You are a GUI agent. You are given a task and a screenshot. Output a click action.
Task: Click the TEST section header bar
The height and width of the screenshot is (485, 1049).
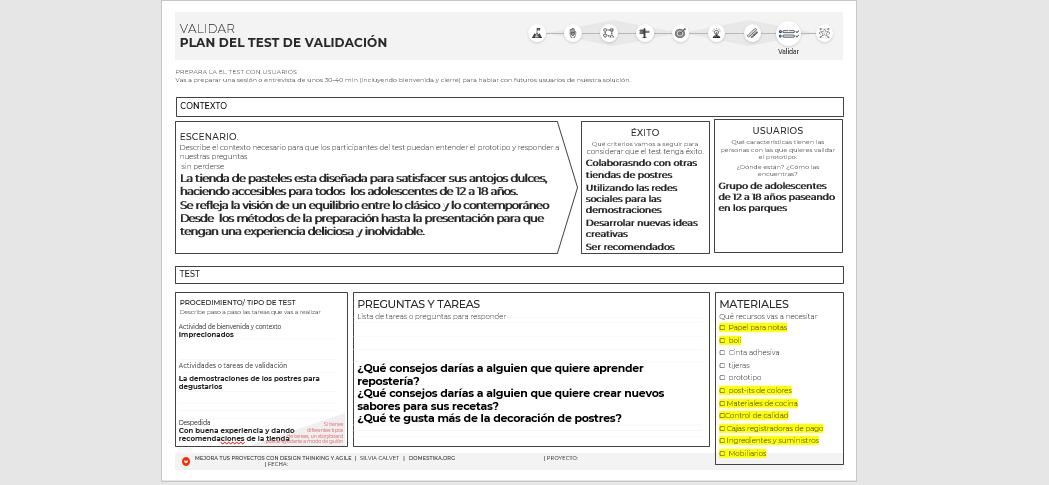point(510,275)
